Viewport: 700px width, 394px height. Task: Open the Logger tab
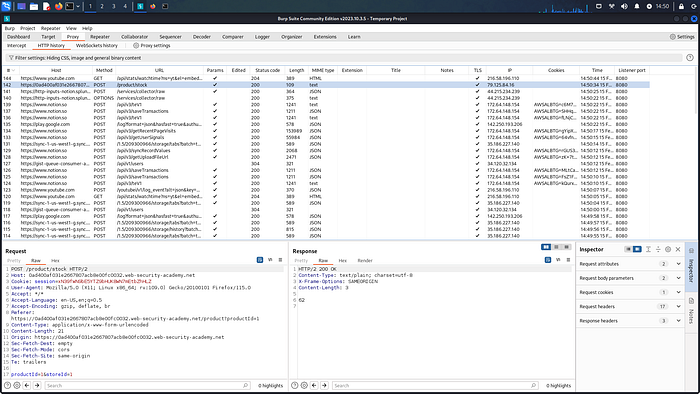click(x=262, y=37)
